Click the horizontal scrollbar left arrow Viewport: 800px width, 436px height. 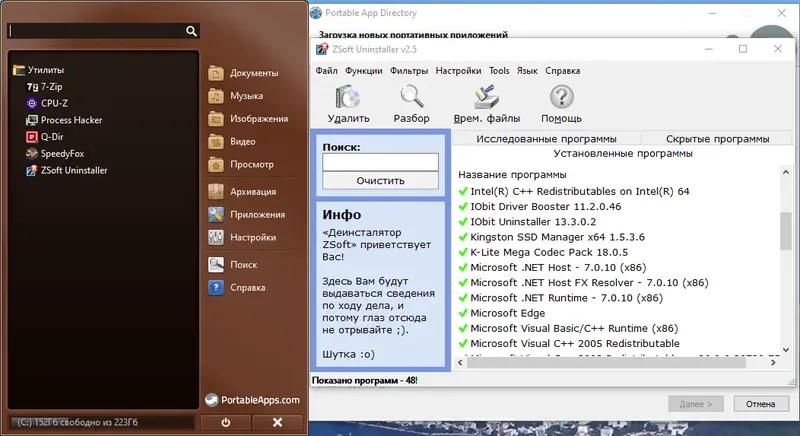pos(460,363)
